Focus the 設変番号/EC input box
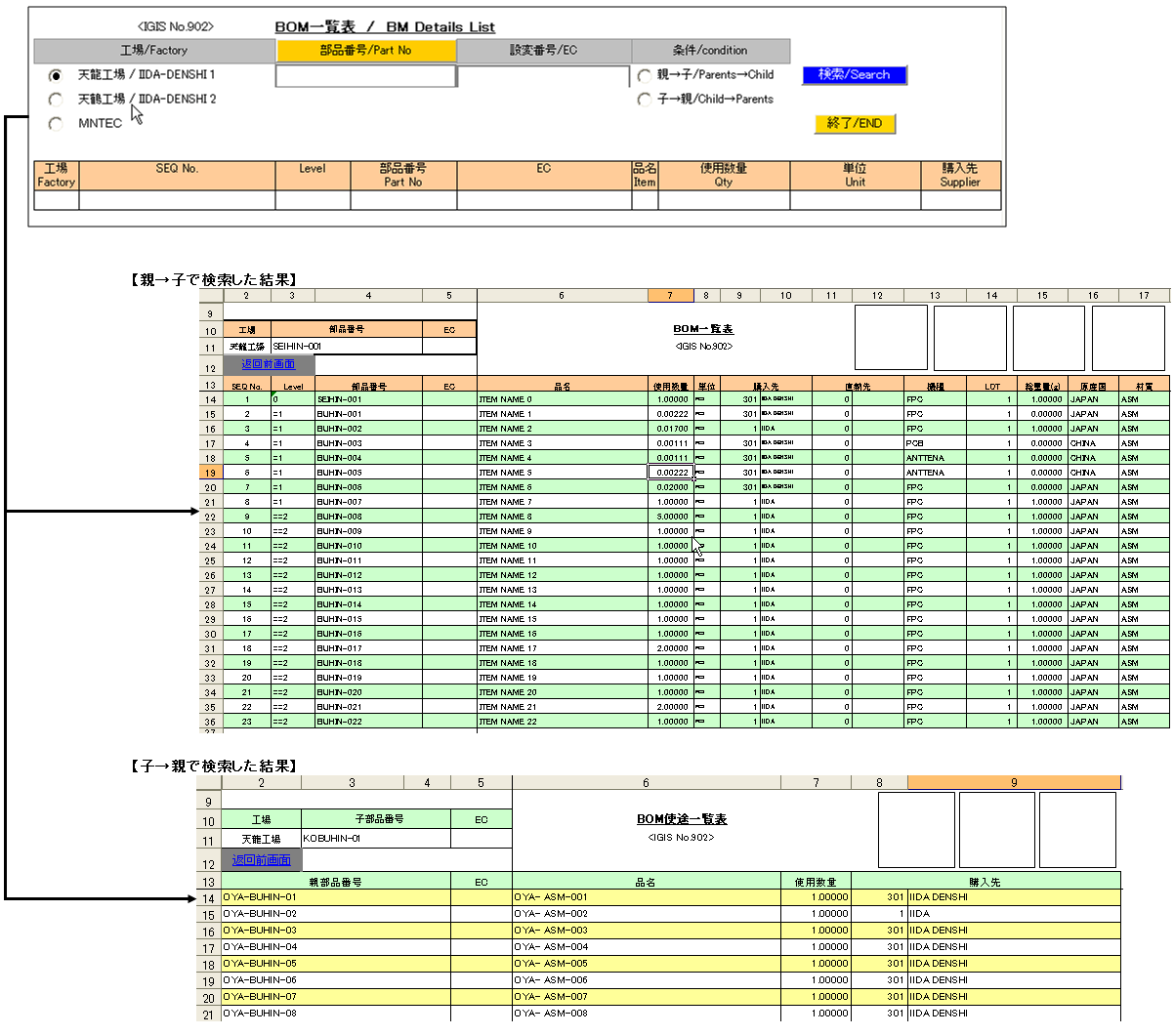1174x1036 pixels. pos(543,76)
